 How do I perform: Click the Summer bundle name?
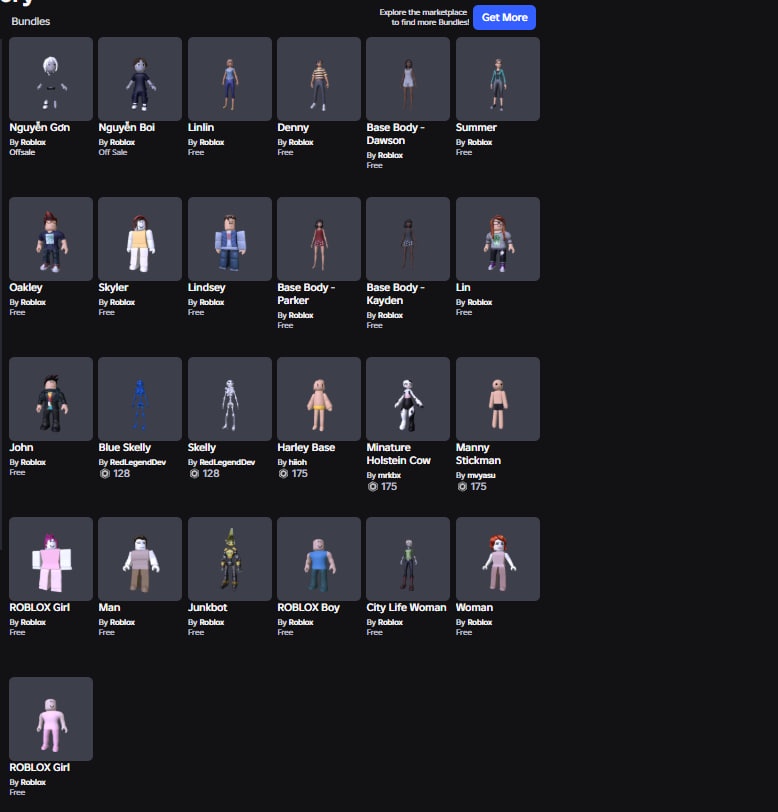pyautogui.click(x=476, y=127)
